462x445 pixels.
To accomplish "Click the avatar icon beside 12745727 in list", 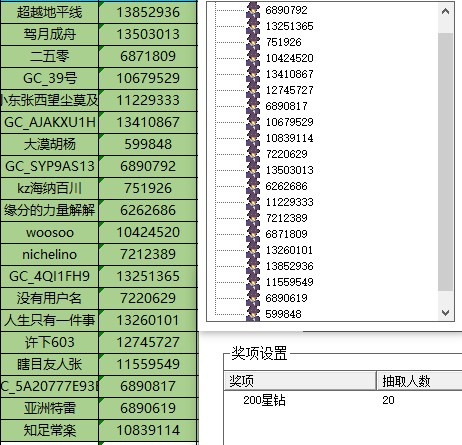I will 253,90.
